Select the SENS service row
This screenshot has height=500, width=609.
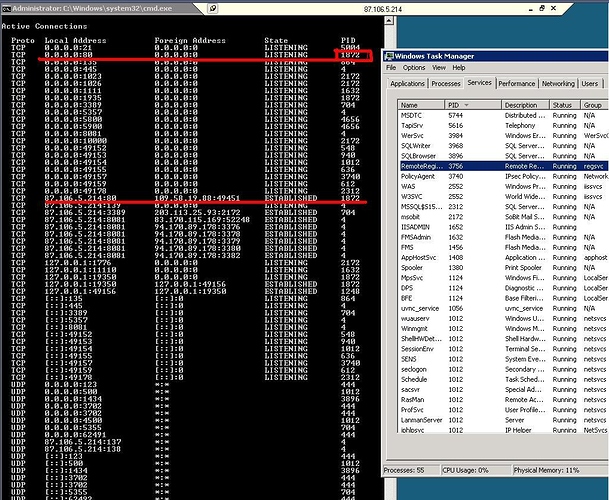(503, 359)
